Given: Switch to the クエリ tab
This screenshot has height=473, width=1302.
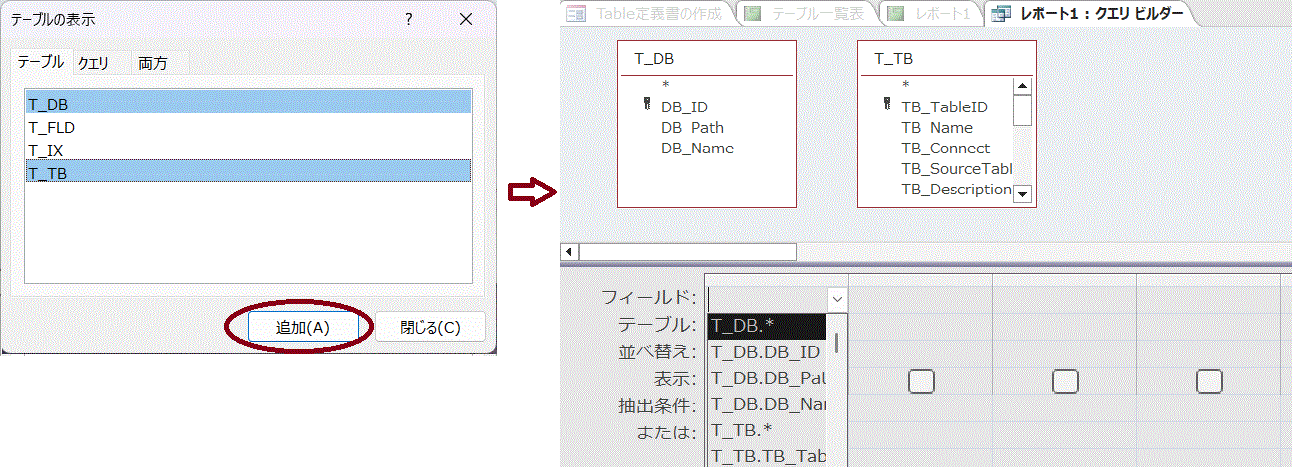Looking at the screenshot, I should [x=93, y=63].
